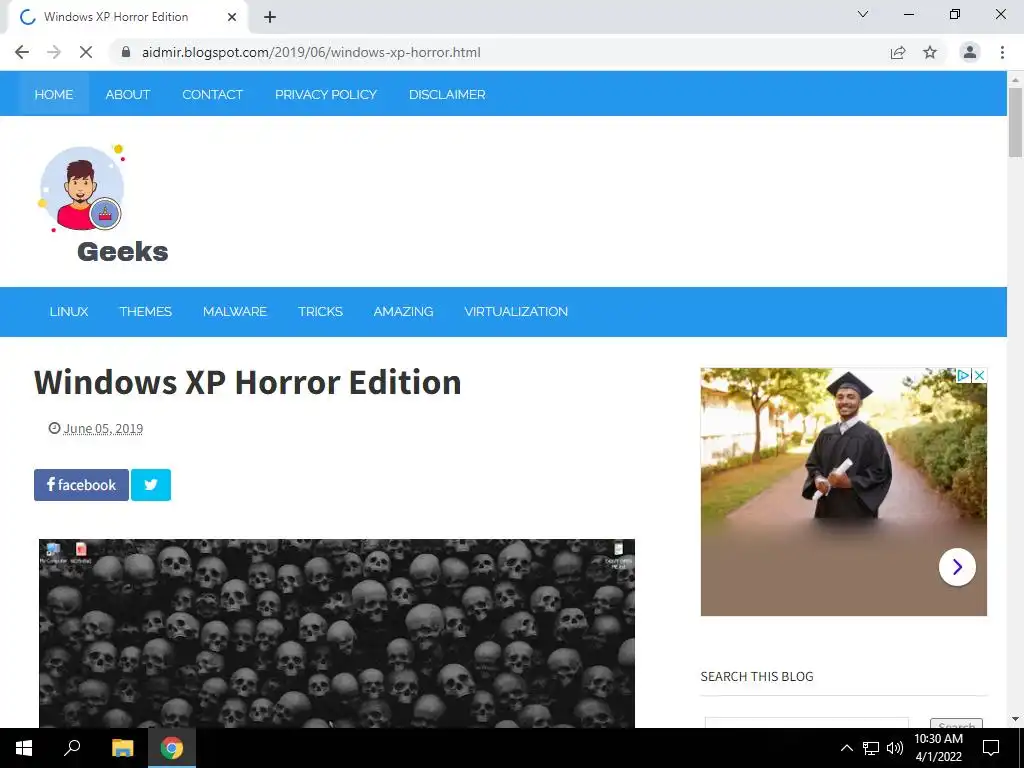Click the scrollbar down arrow
The width and height of the screenshot is (1024, 768).
(x=1015, y=719)
